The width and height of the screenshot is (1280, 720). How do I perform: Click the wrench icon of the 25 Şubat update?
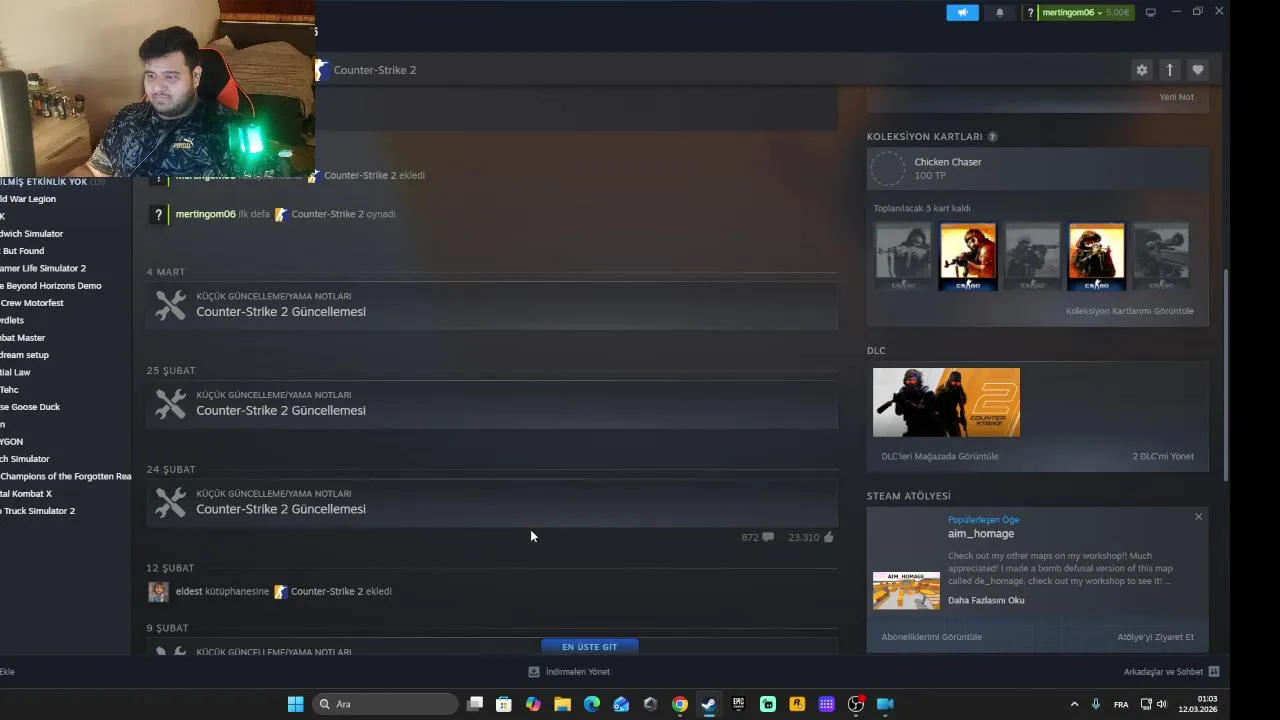tap(170, 404)
